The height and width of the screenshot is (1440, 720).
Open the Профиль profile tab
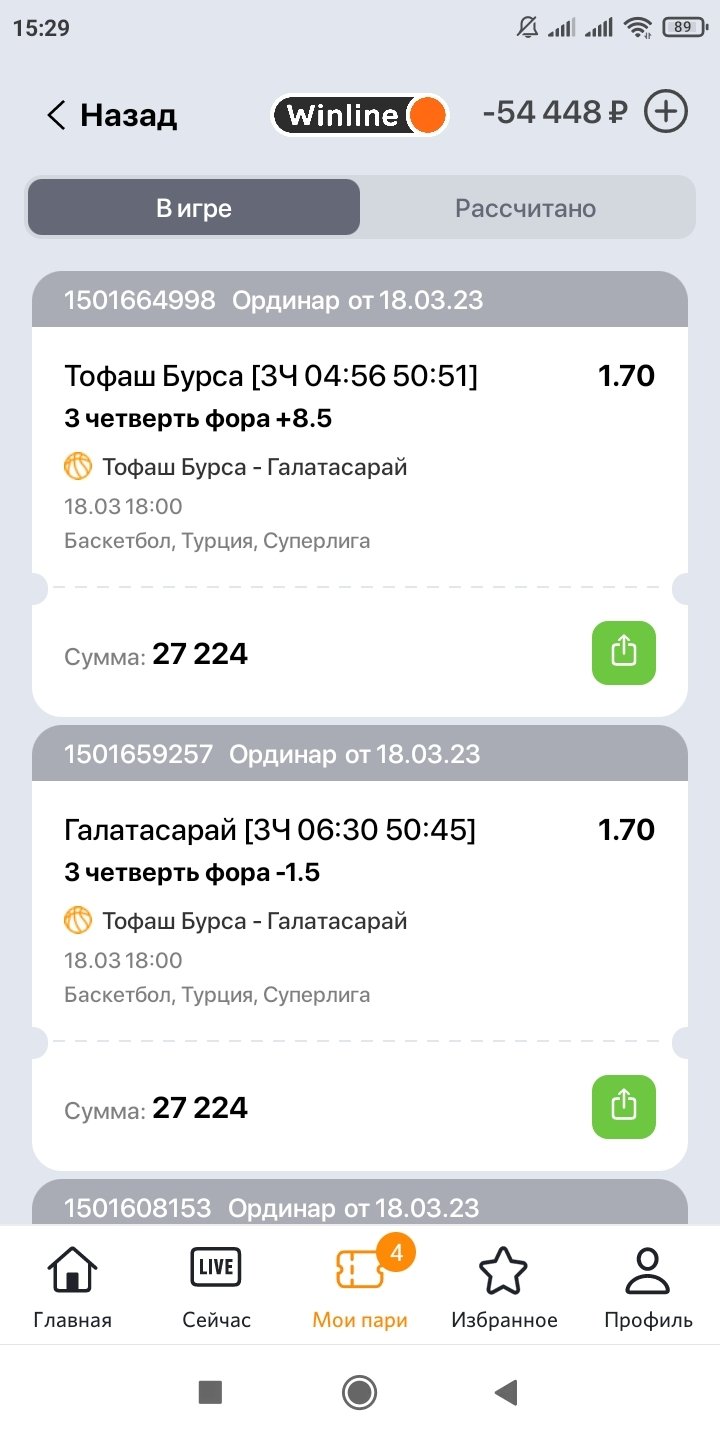pyautogui.click(x=648, y=1287)
